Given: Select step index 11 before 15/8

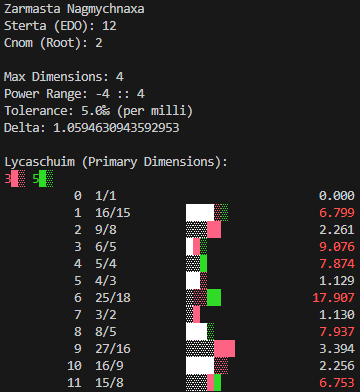Looking at the screenshot, I should pos(74,383).
